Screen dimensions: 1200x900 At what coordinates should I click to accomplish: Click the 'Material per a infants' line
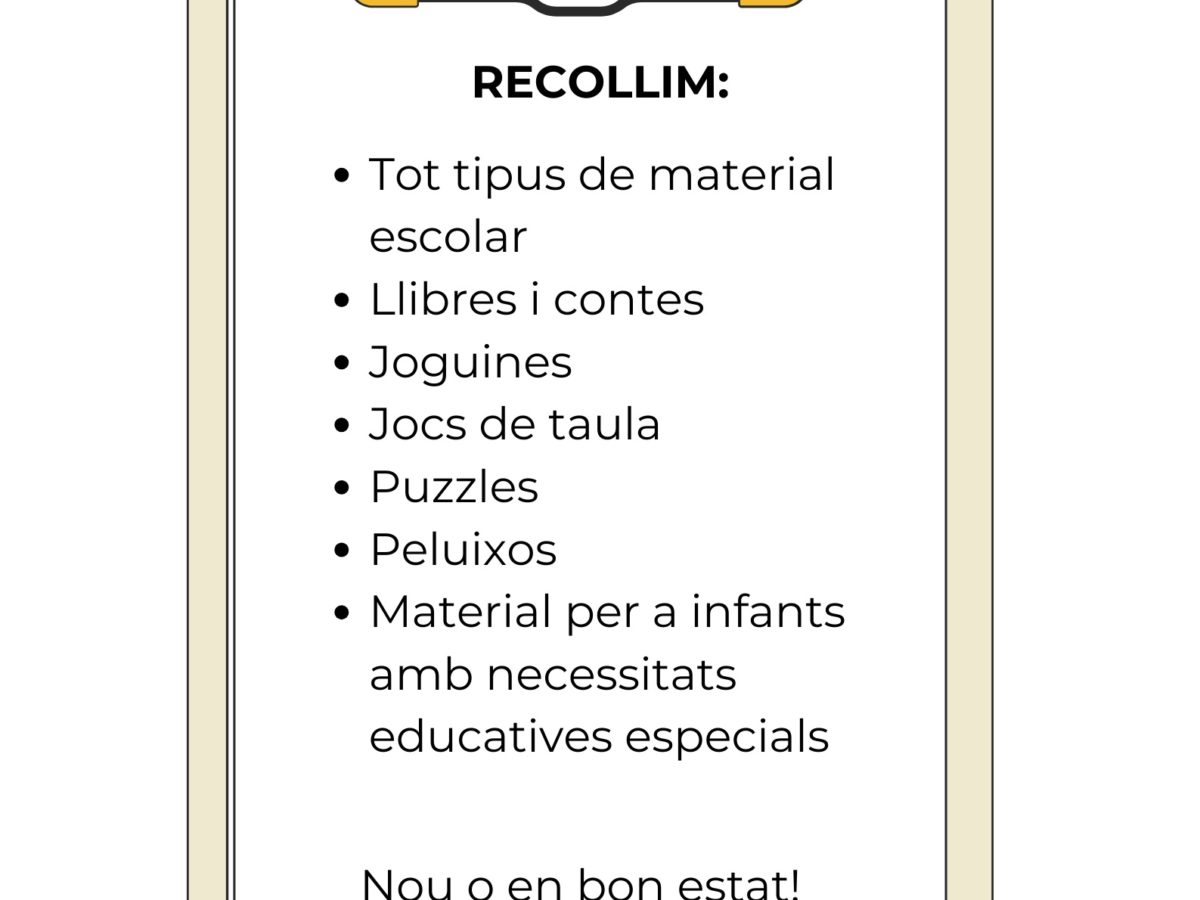click(607, 612)
